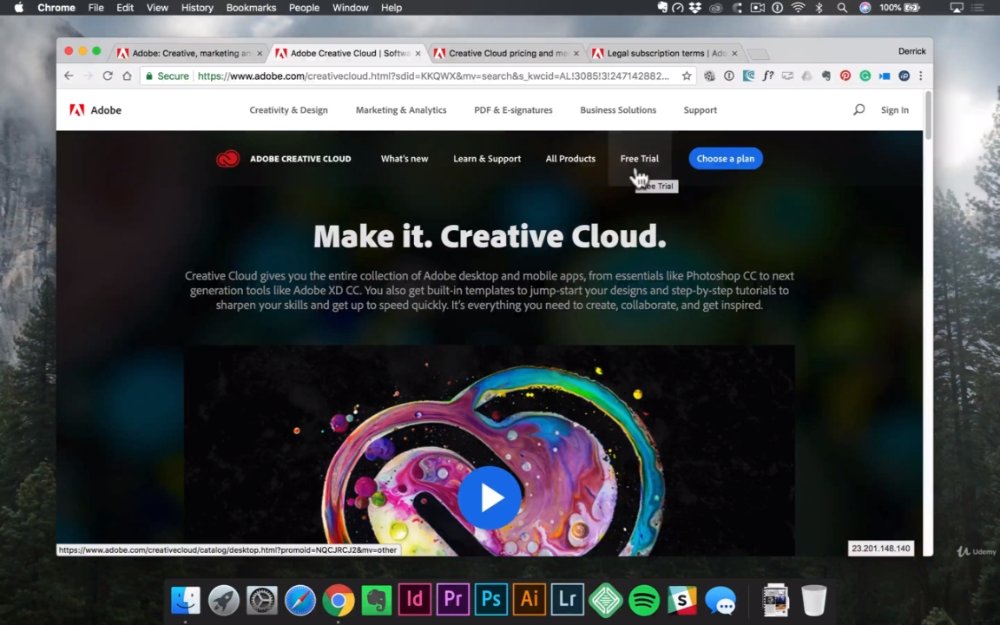Open Messages from the Dock

click(721, 600)
